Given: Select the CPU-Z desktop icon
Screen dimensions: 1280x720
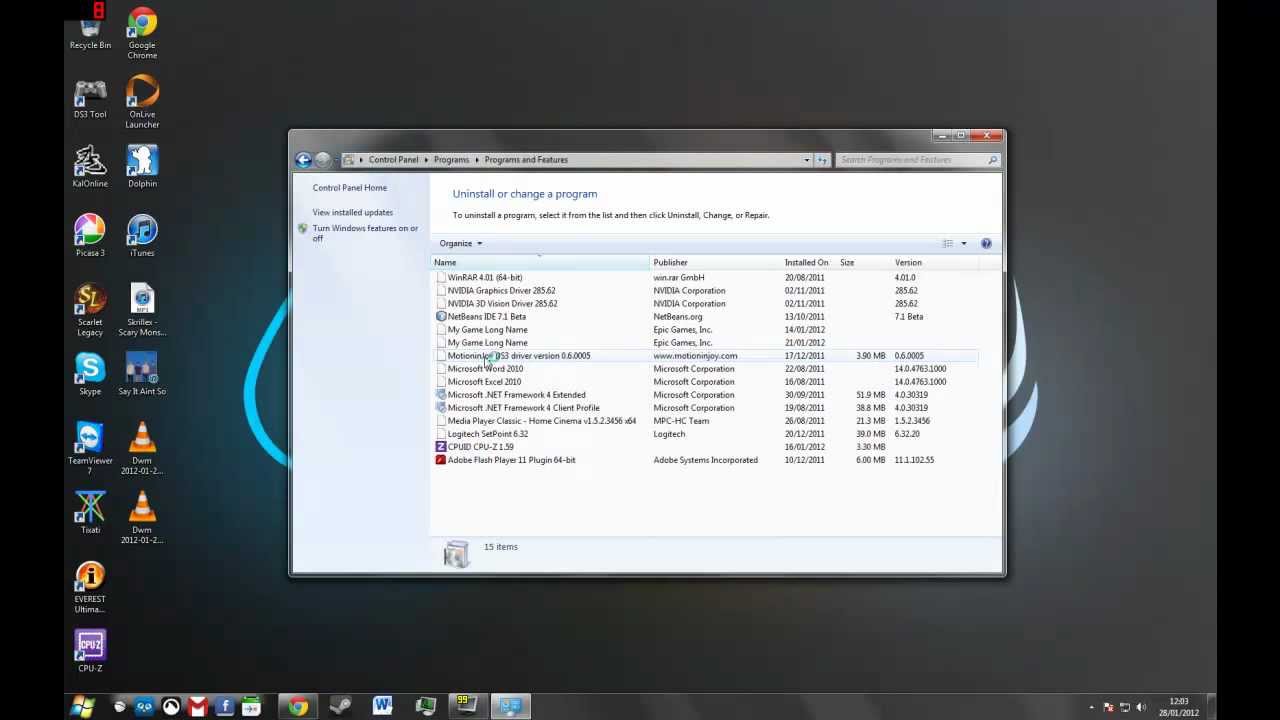Looking at the screenshot, I should point(90,652).
